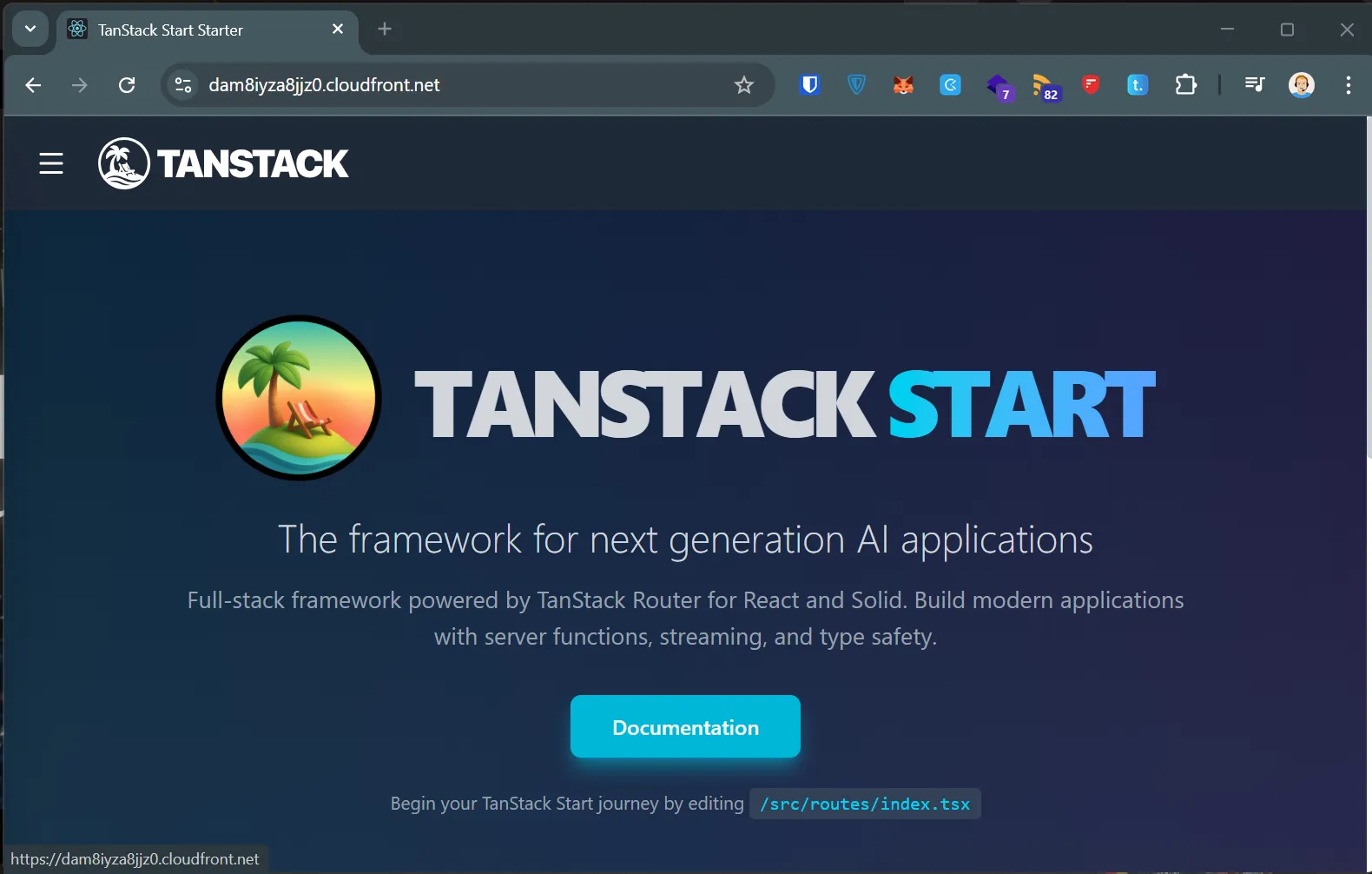
Task: Reload the current page
Action: coord(127,85)
